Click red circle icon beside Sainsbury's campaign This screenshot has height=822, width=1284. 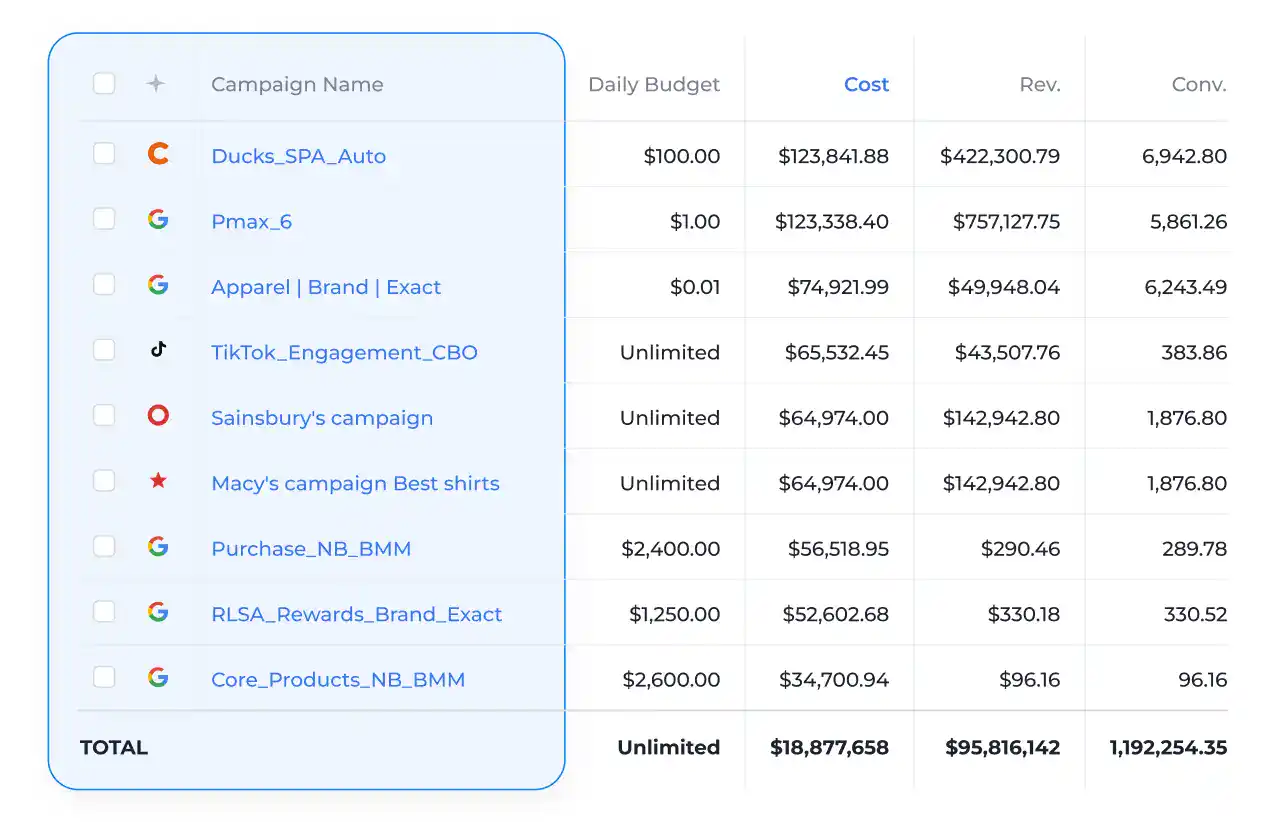(x=157, y=416)
